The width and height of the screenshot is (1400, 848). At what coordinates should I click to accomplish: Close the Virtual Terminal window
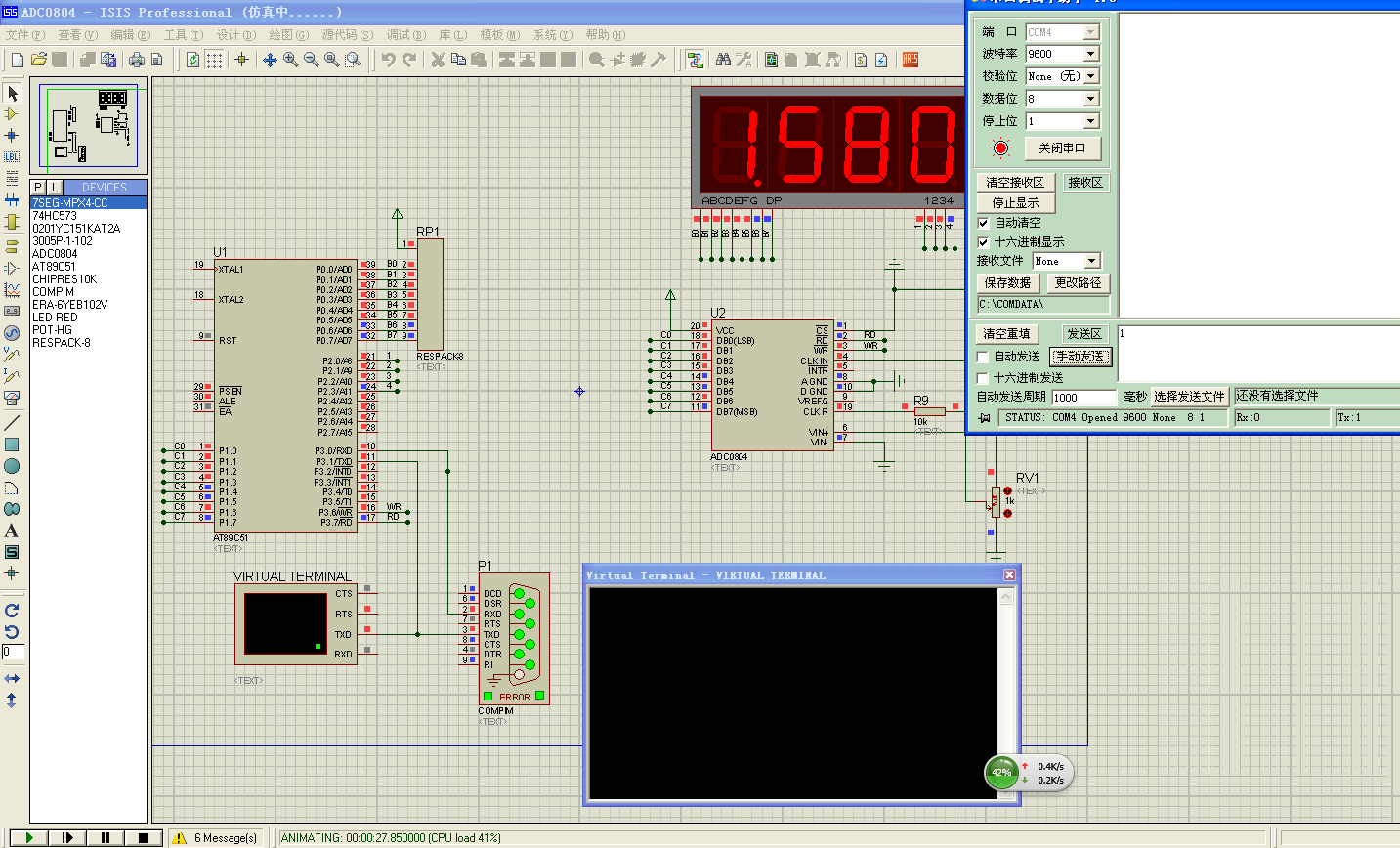tap(1010, 575)
